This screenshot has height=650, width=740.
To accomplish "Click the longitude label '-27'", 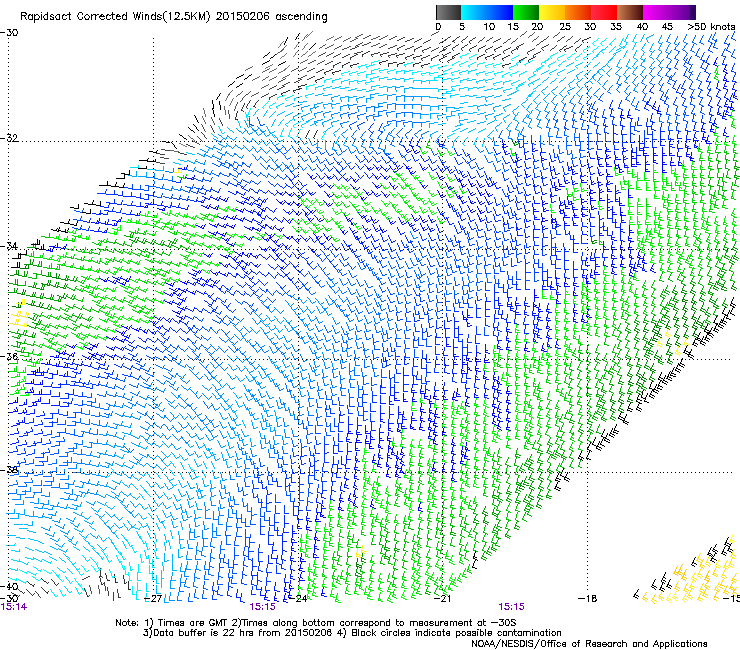I will click(x=153, y=599).
